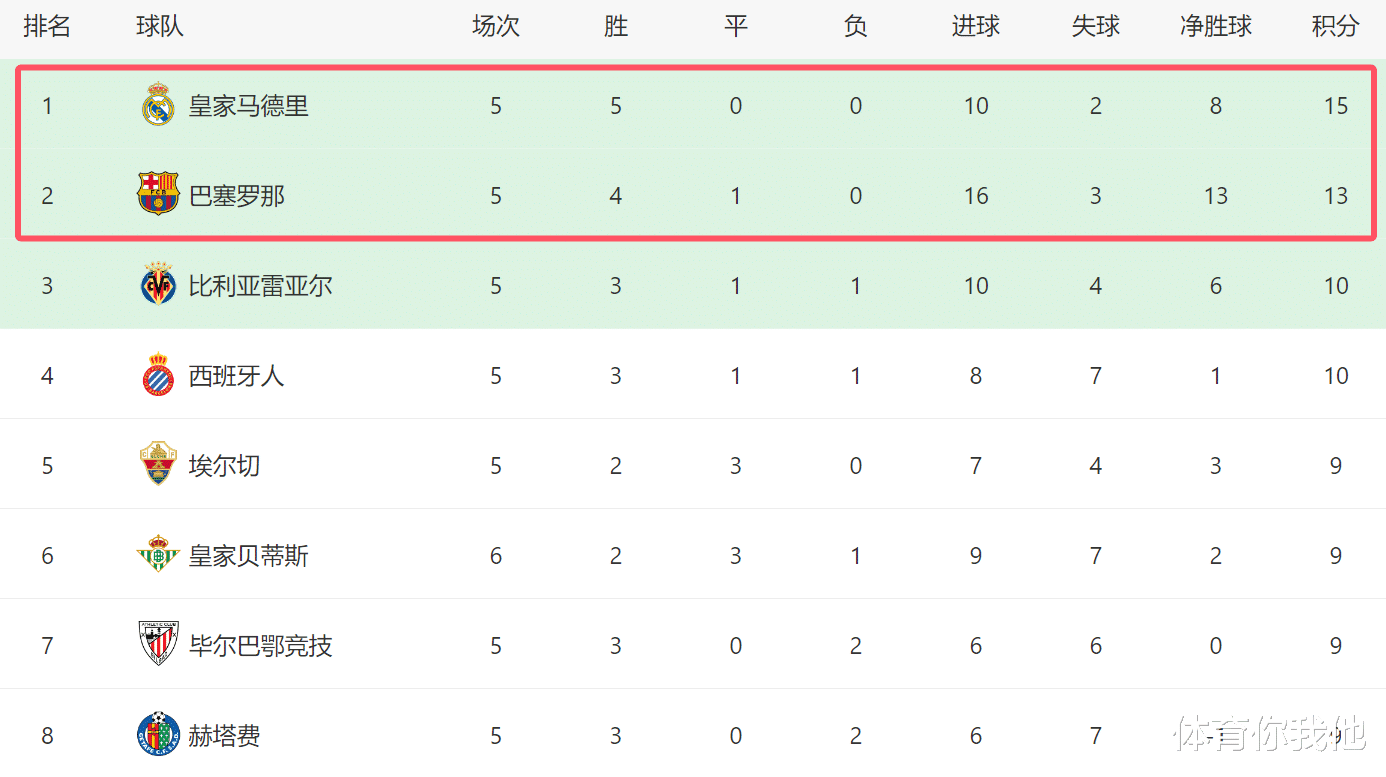The width and height of the screenshot is (1386, 777).
Task: Open the 埃尔切 team link
Action: [x=225, y=466]
